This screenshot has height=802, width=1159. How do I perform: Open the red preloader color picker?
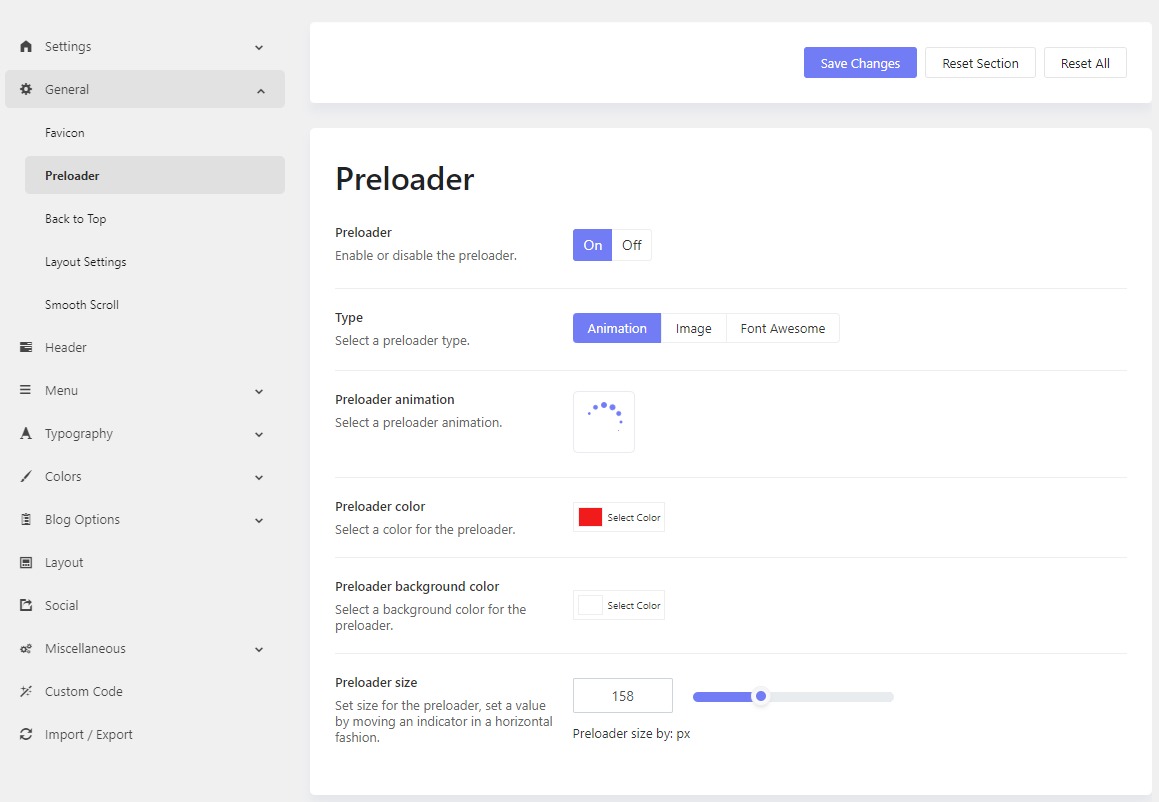[619, 517]
